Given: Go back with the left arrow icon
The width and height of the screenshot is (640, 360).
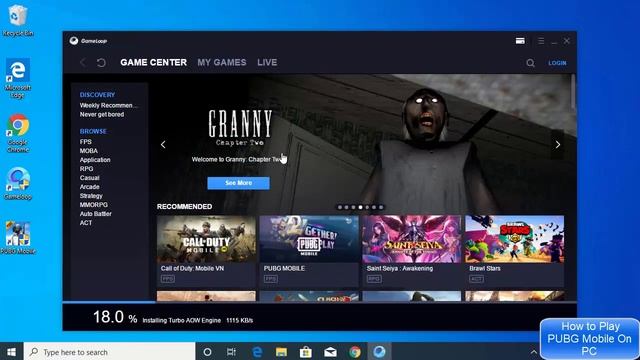Looking at the screenshot, I should (x=83, y=62).
